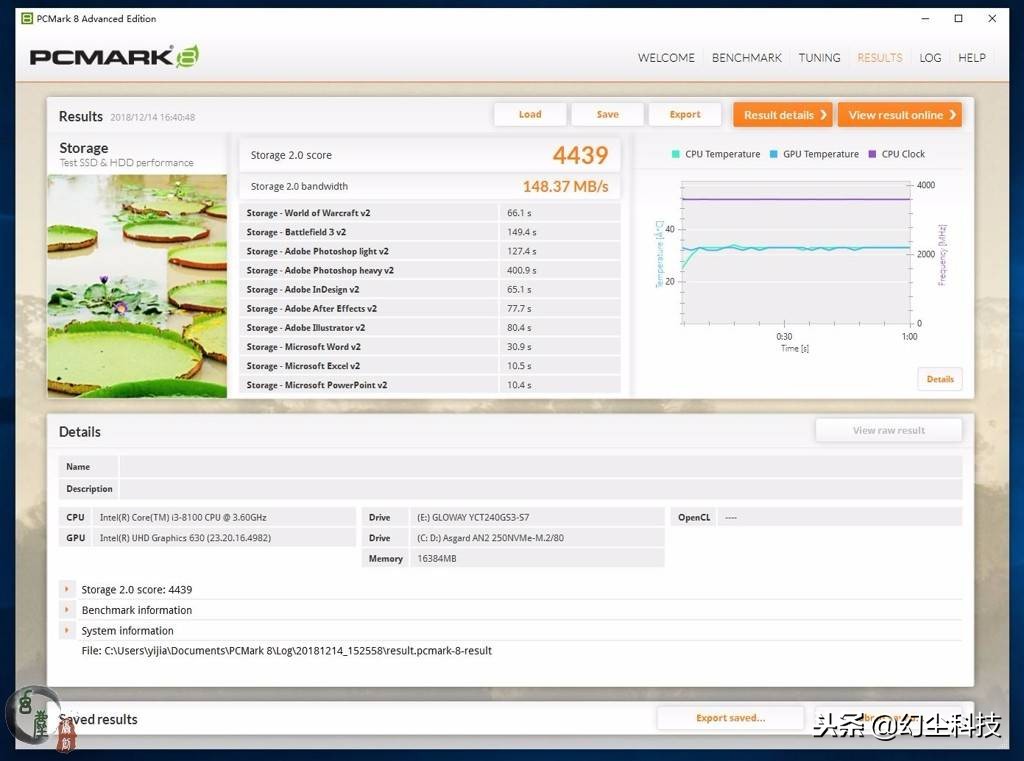
Task: Export the current results
Action: (685, 114)
